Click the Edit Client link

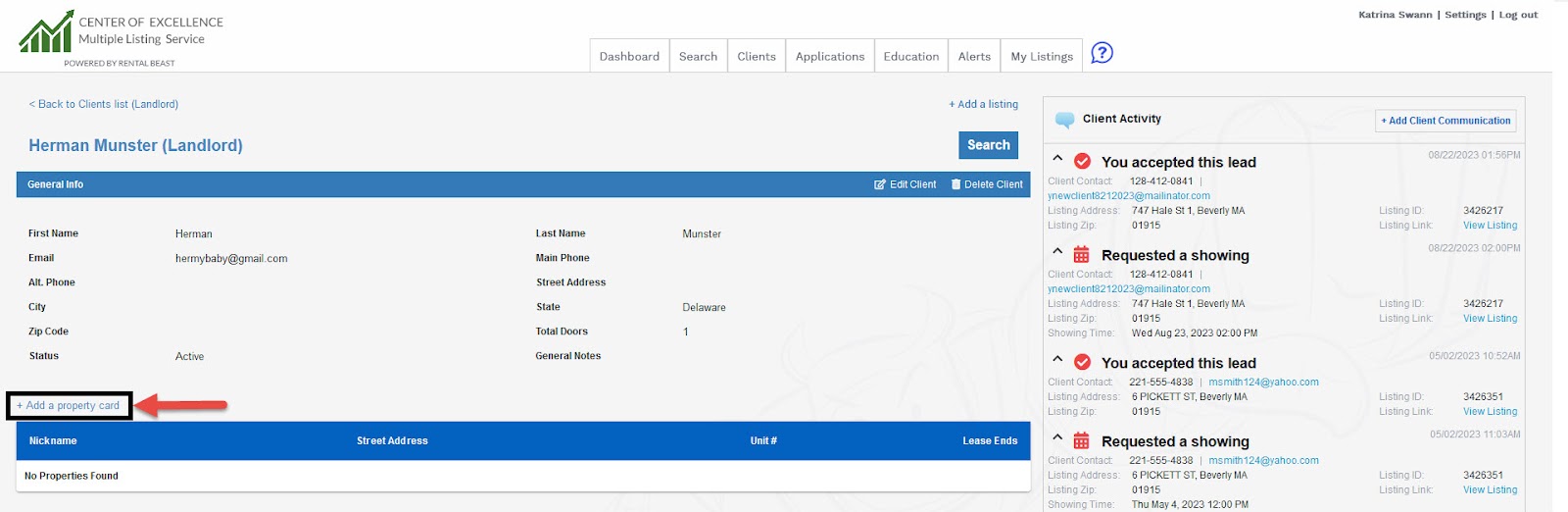coord(906,184)
